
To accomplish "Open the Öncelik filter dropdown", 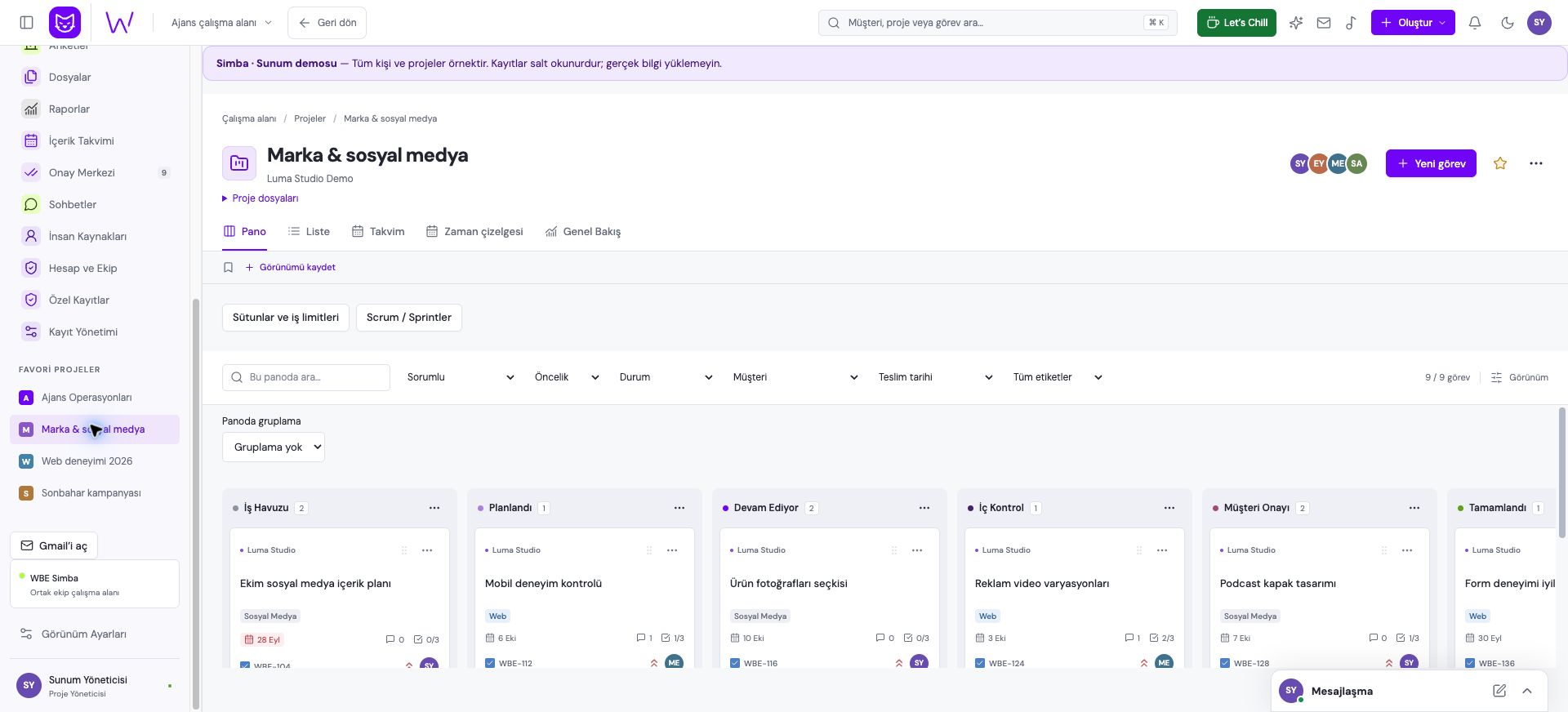I will [x=567, y=377].
